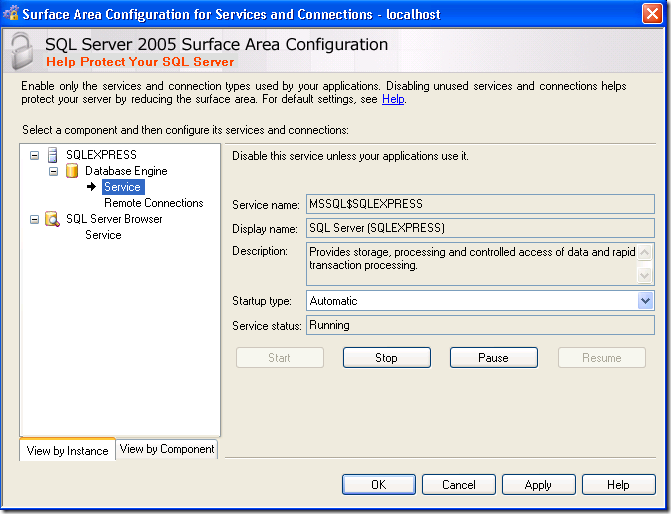Screen dimensions: 671x514
Task: Close the Surface Area Configuration window
Action: (x=652, y=14)
